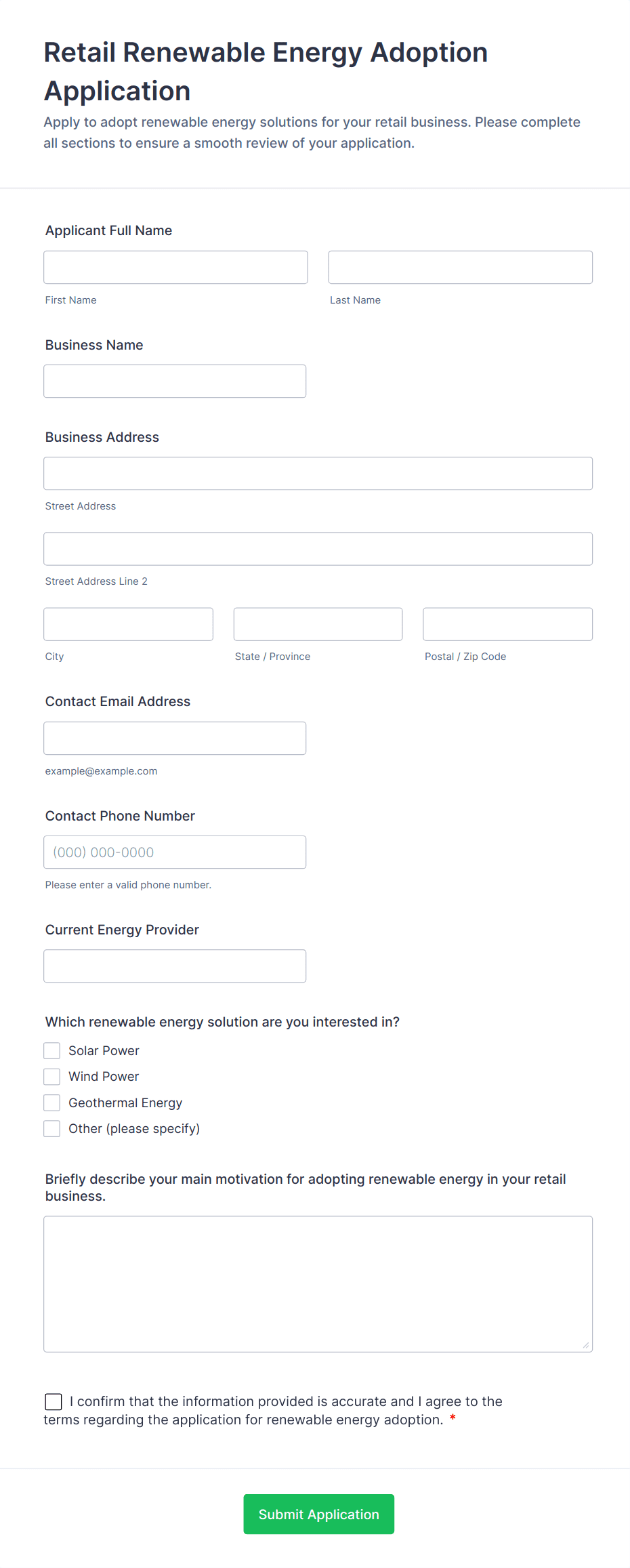Click the City input field
Viewport: 630px width, 1568px height.
coord(128,624)
